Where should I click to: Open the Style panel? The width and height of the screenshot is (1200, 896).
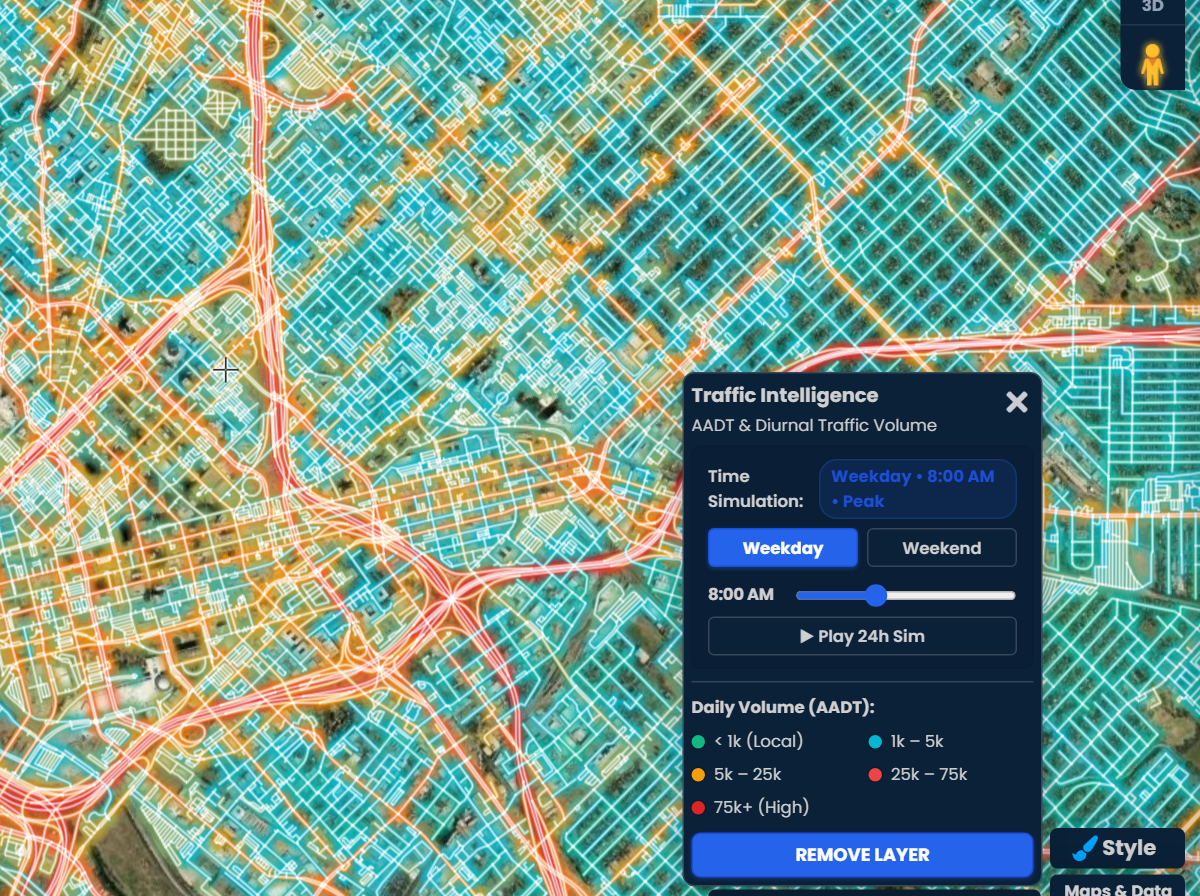[1117, 848]
